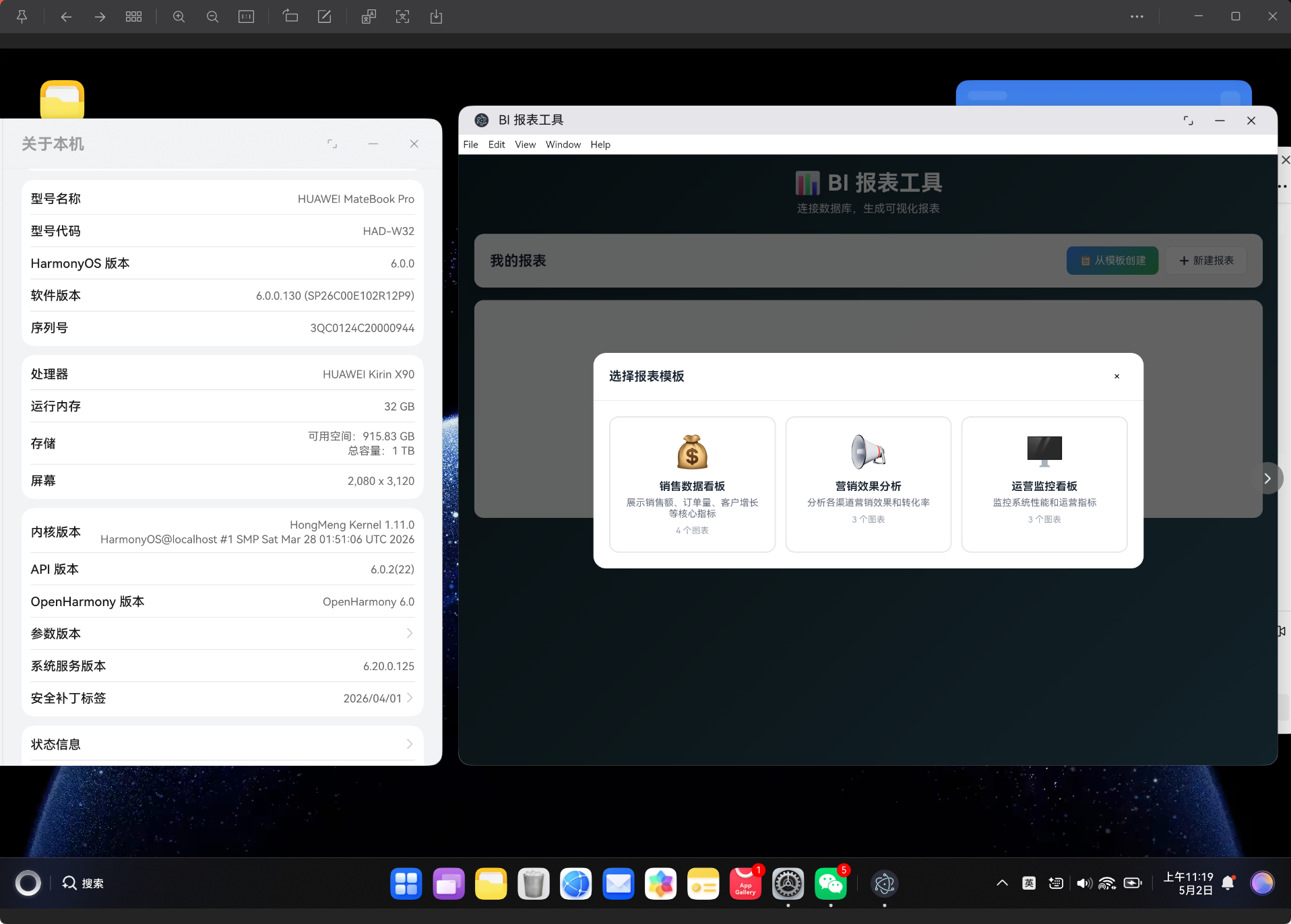Click the pin icon in the viewer toolbar
1291x924 pixels.
click(x=22, y=17)
